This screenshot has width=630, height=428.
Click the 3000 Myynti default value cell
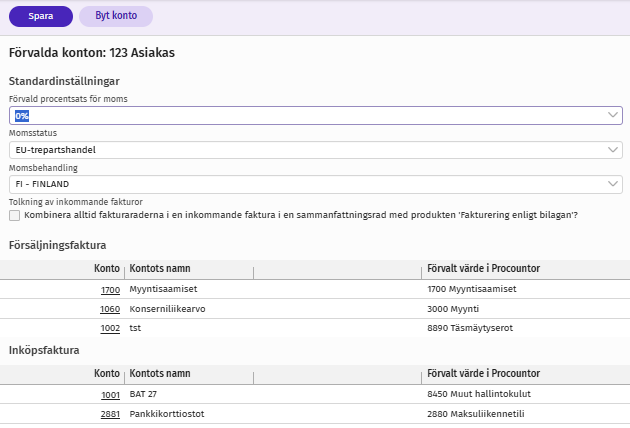(x=453, y=309)
